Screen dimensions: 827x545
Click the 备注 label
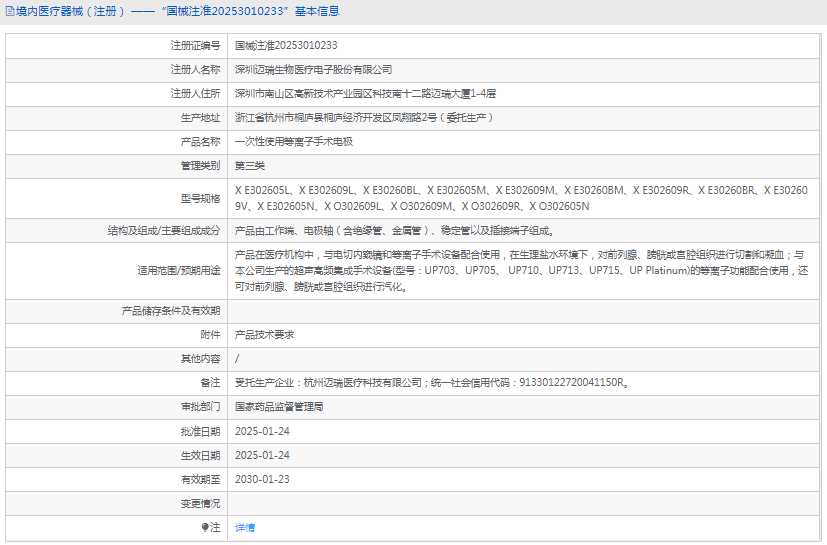point(210,383)
